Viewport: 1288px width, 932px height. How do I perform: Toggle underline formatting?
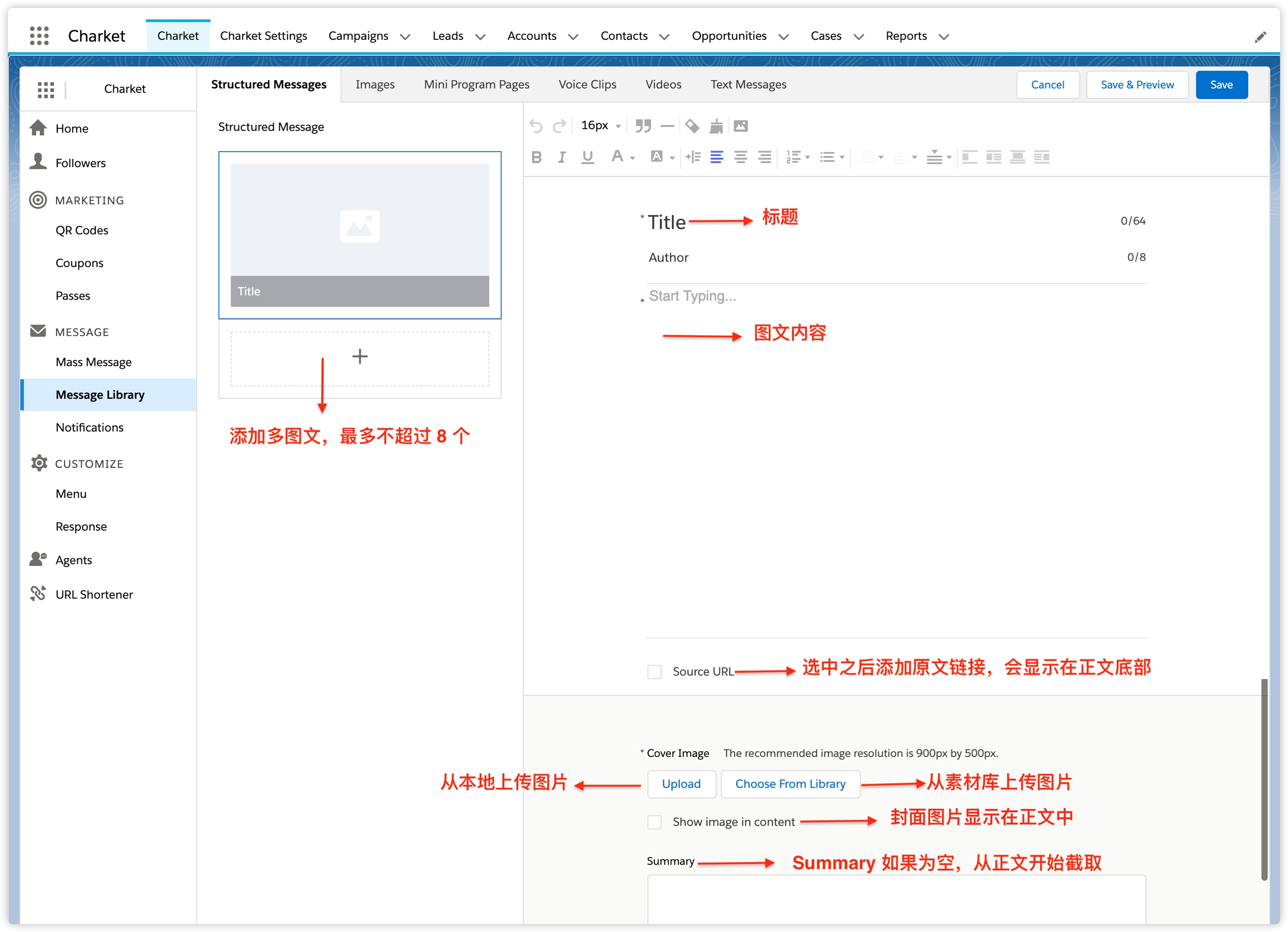587,157
